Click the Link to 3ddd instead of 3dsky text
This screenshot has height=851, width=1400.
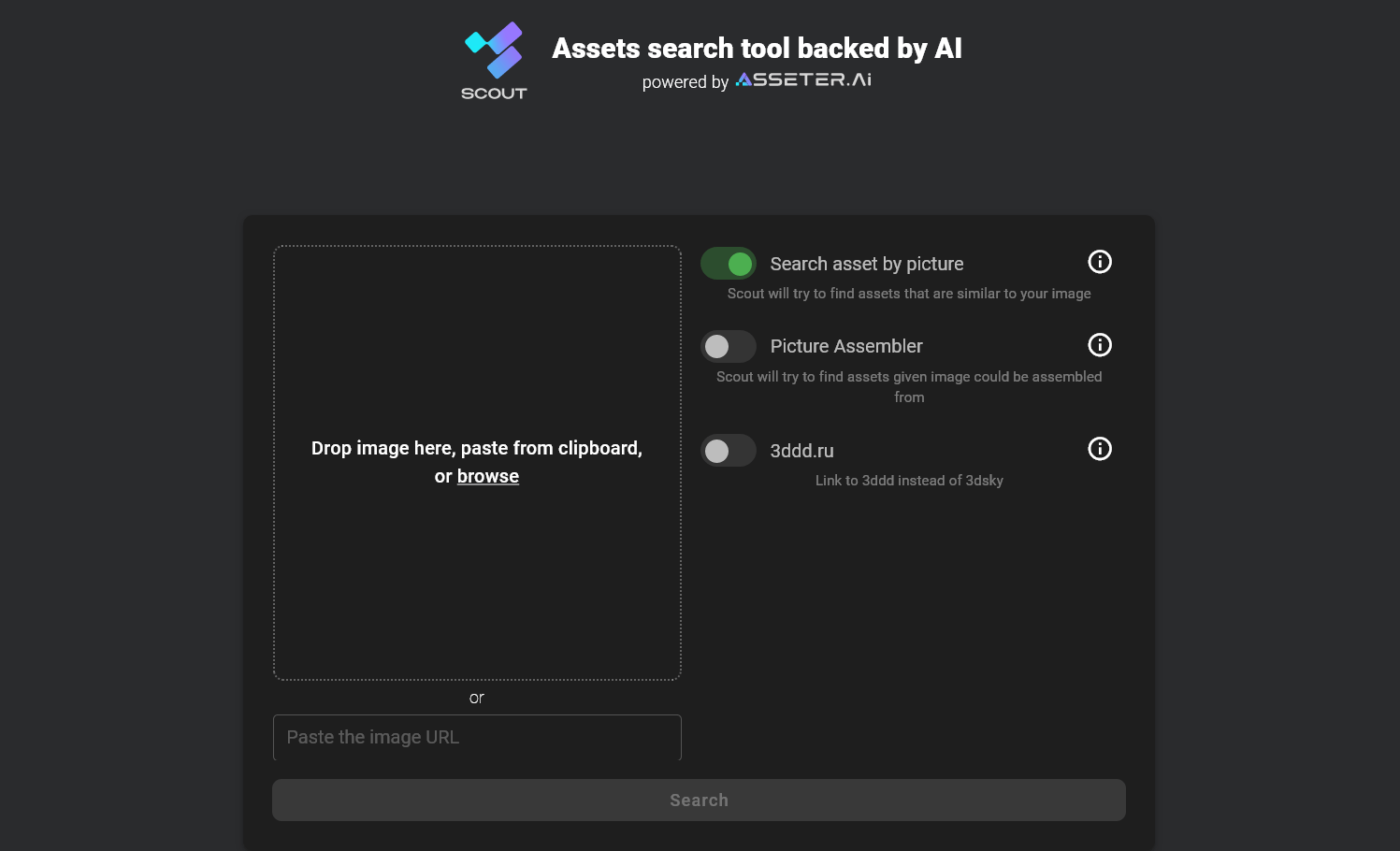908,480
